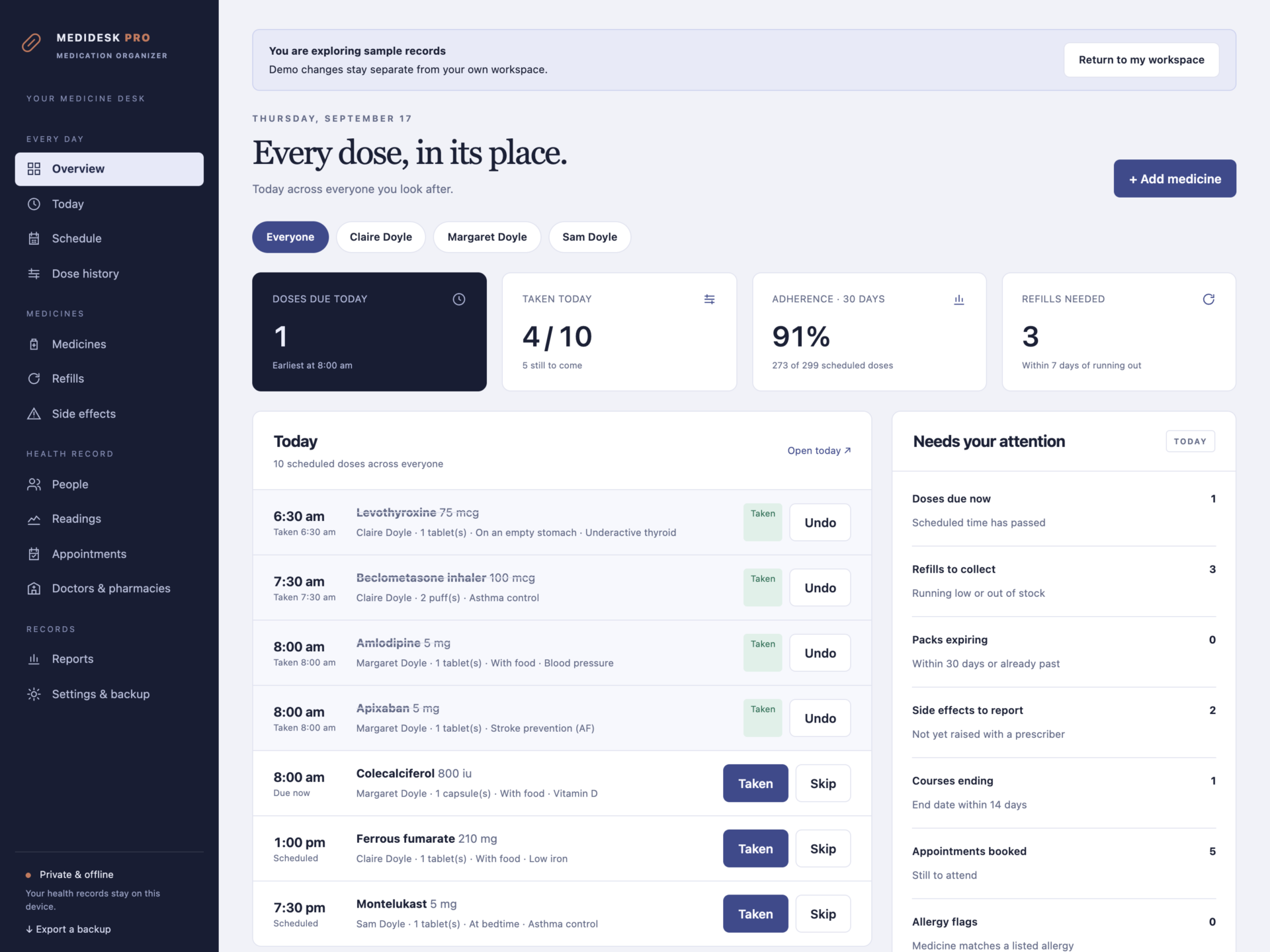Click the Reports bar chart icon
The width and height of the screenshot is (1270, 952).
pyautogui.click(x=34, y=658)
